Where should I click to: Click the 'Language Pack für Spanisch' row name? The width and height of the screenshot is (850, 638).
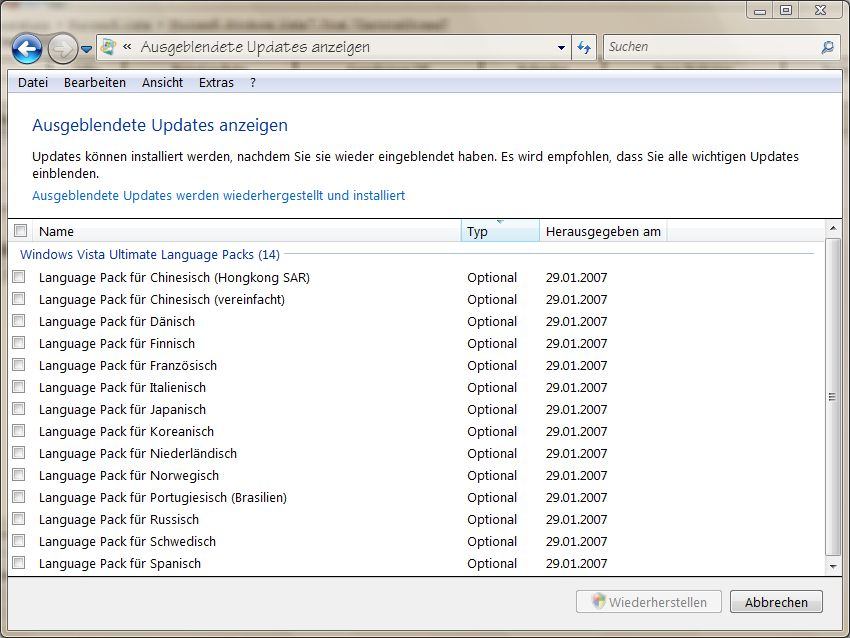pos(120,563)
